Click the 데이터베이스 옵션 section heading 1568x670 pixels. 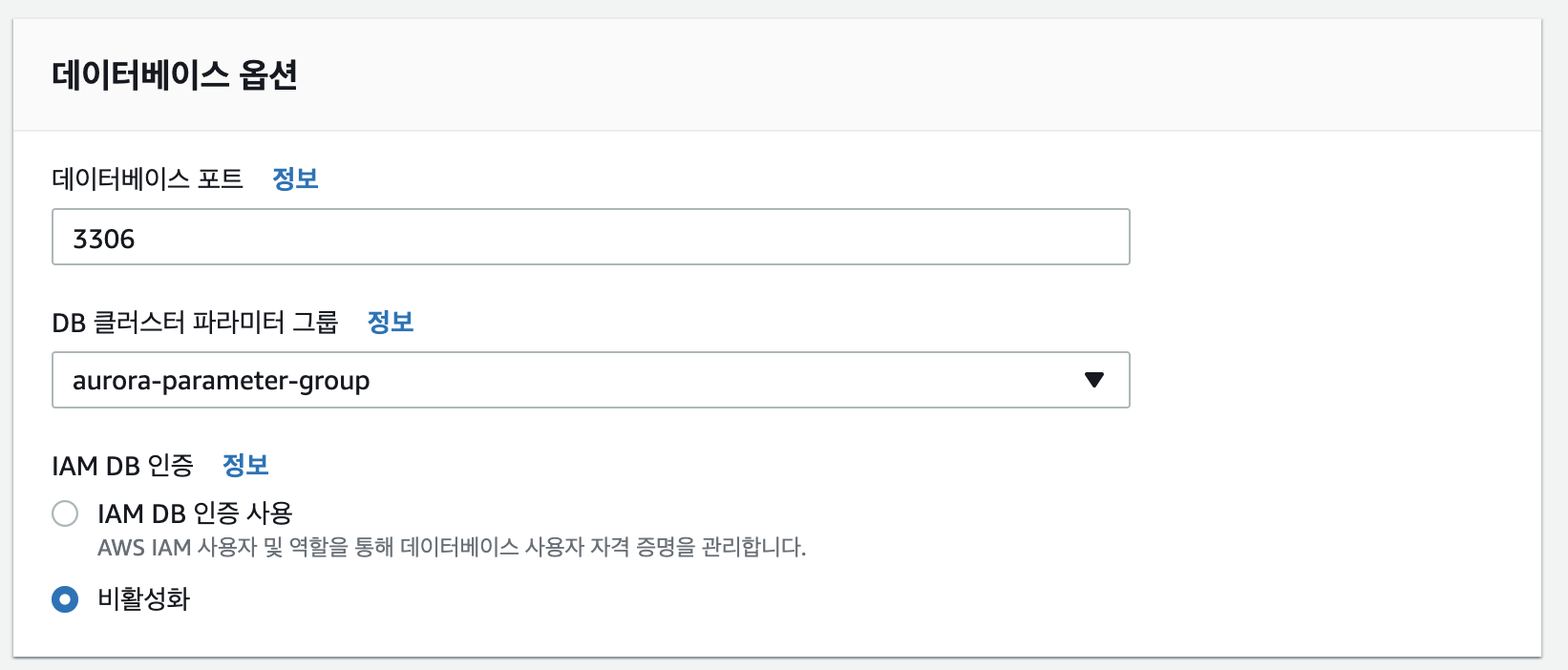pos(175,74)
